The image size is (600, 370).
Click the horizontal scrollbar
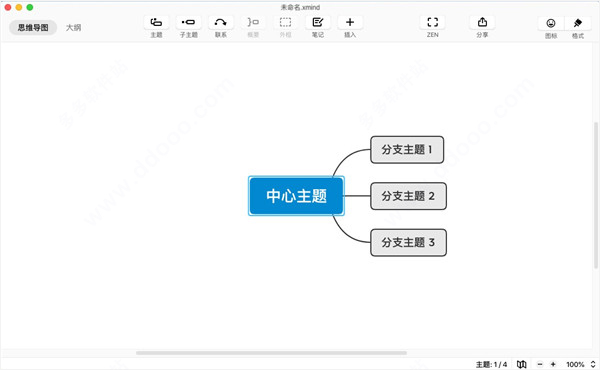(271, 353)
